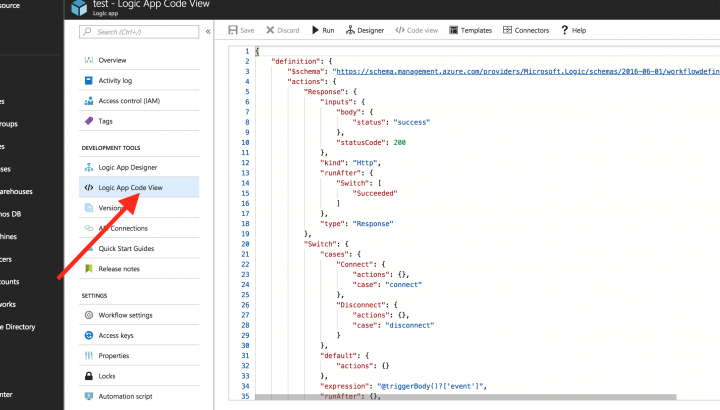Go to Tags section
This screenshot has width=720, height=410.
pyautogui.click(x=105, y=121)
